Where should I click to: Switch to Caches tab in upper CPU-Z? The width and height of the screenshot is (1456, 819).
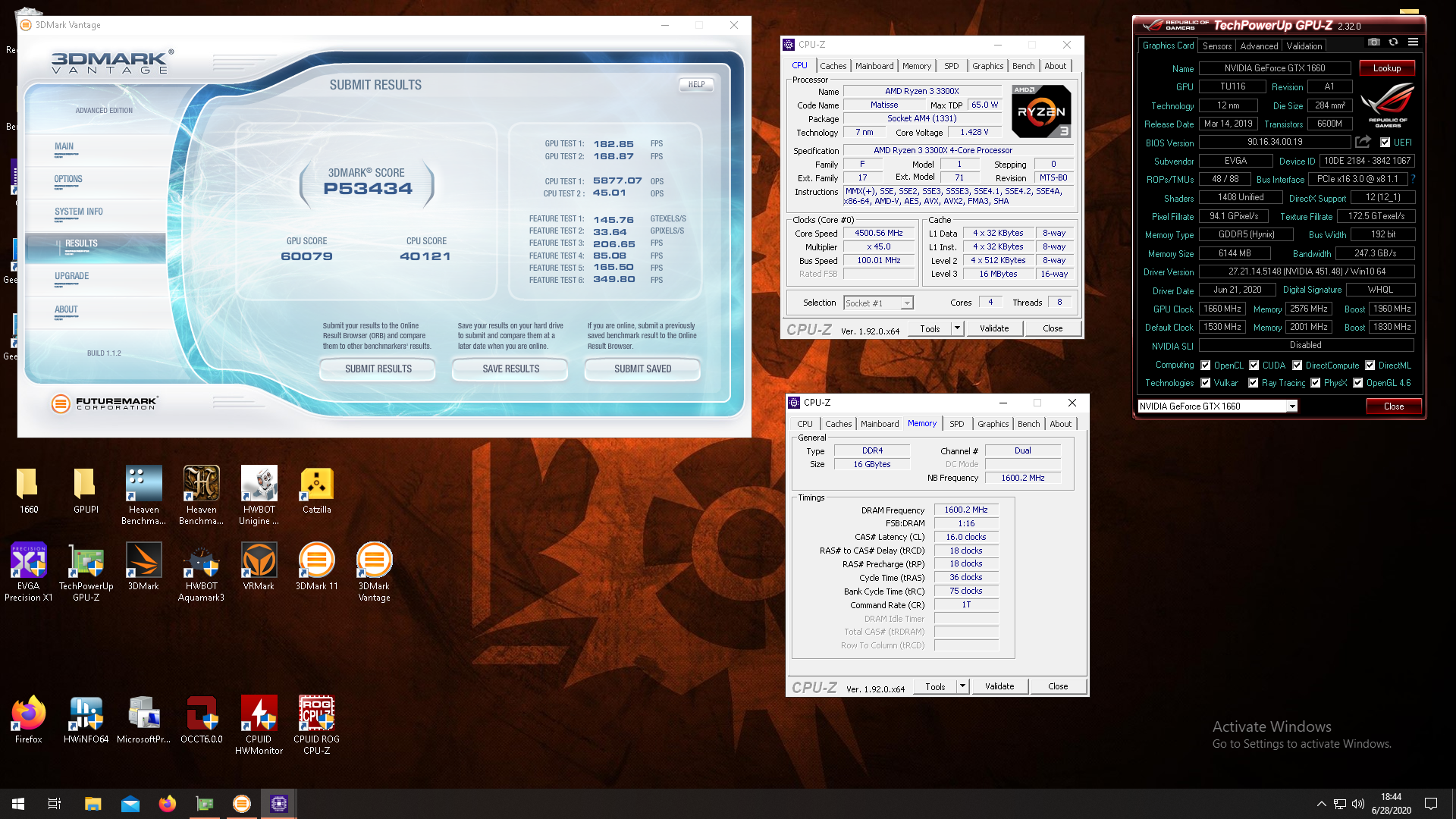pos(833,66)
